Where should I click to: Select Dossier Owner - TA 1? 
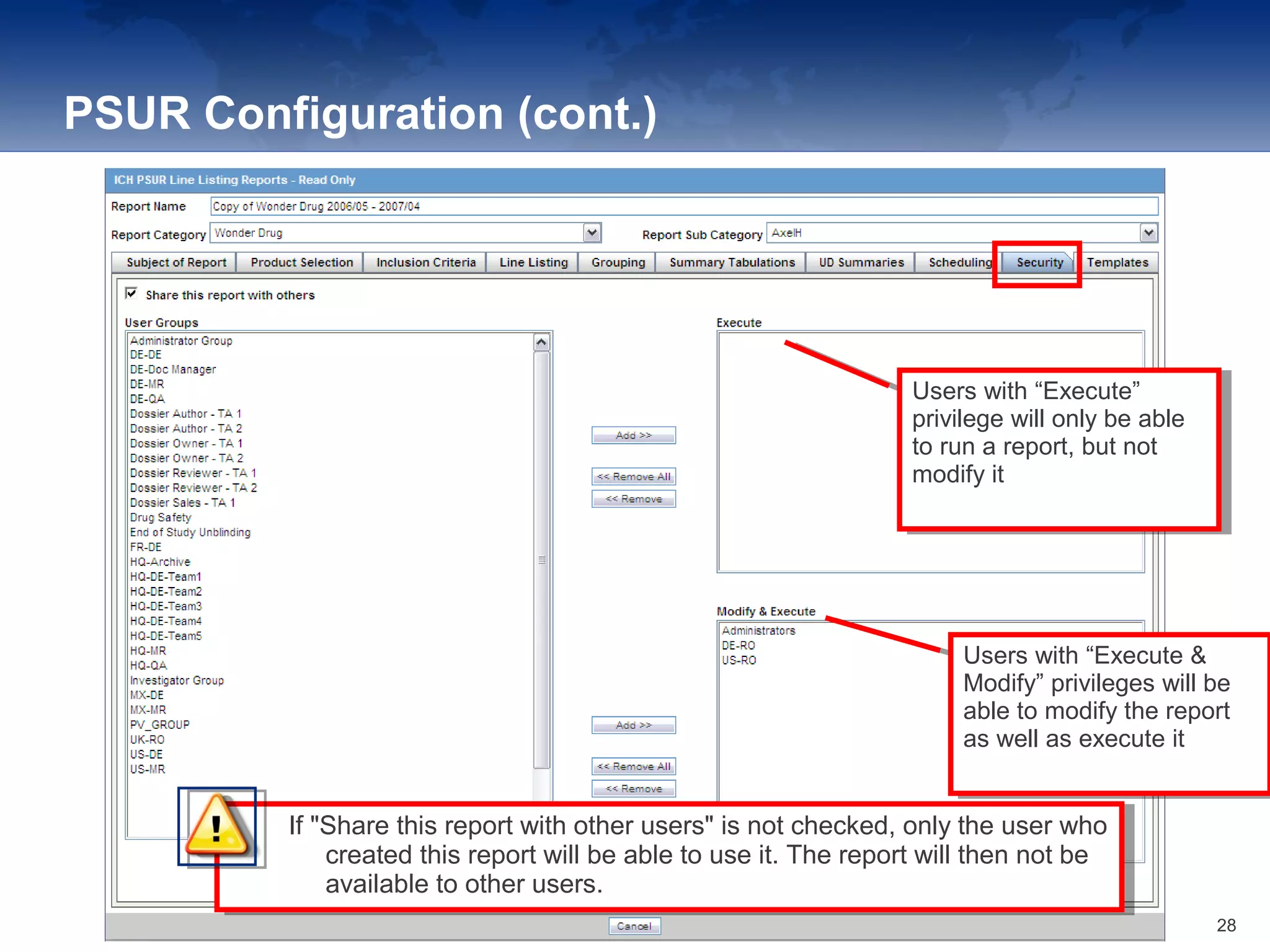click(186, 443)
